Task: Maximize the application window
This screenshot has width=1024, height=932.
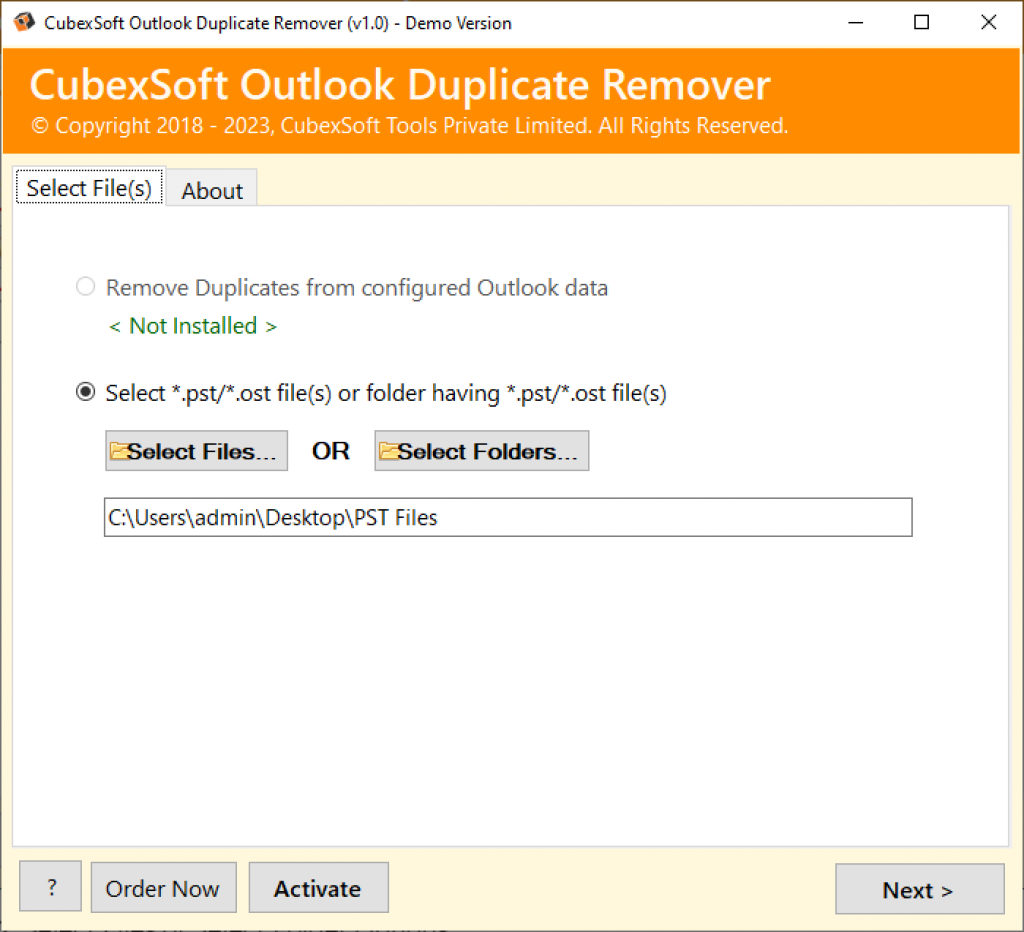Action: tap(921, 22)
